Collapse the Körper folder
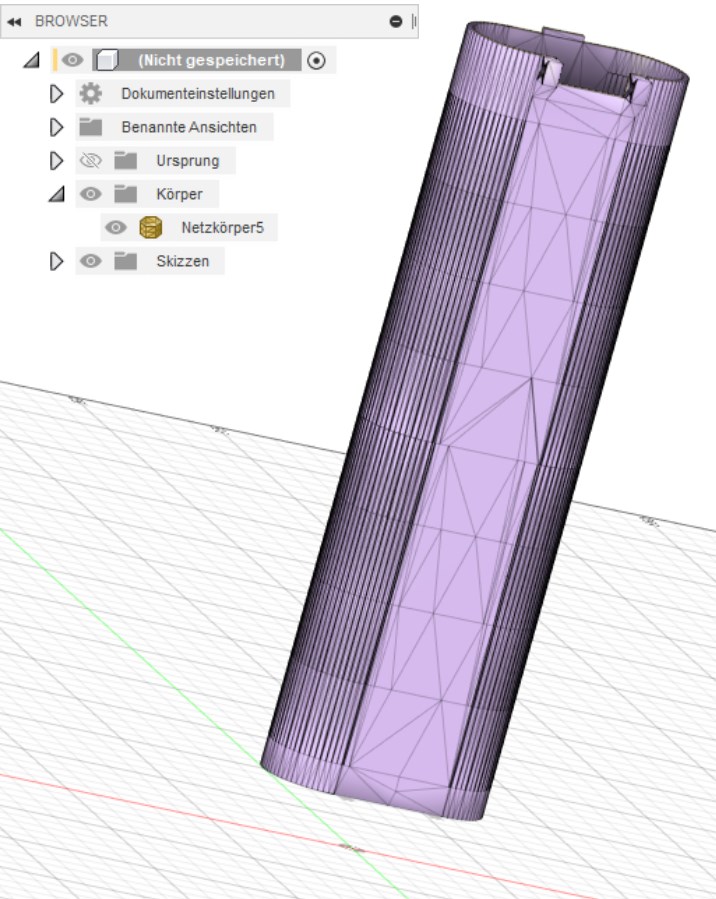 pyautogui.click(x=57, y=194)
